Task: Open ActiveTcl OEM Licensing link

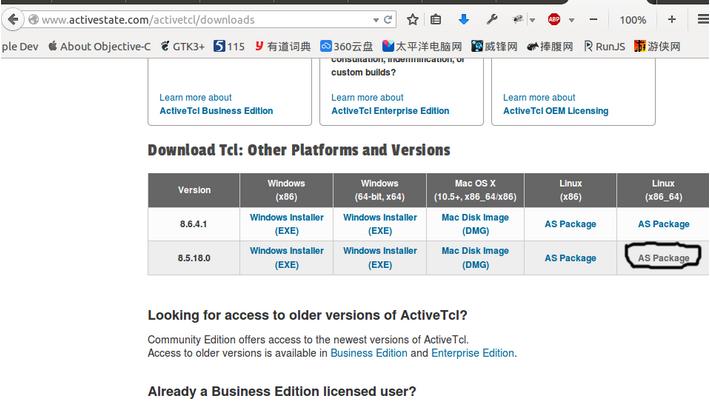Action: tap(556, 111)
